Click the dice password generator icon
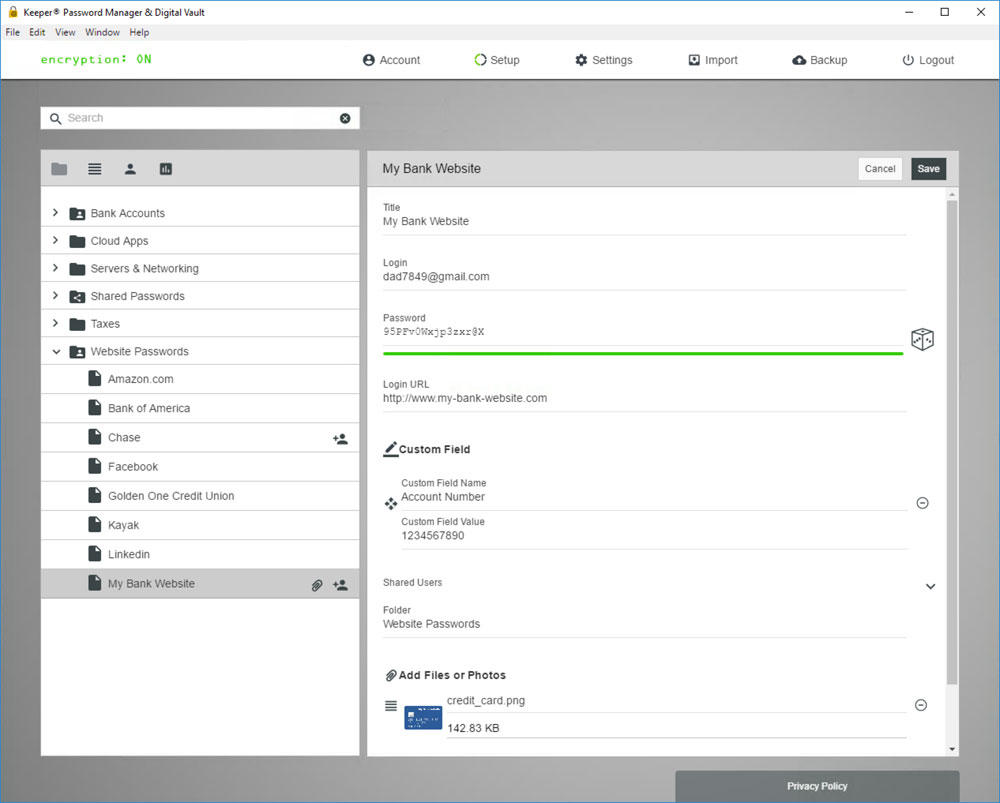Image resolution: width=1000 pixels, height=803 pixels. click(922, 339)
